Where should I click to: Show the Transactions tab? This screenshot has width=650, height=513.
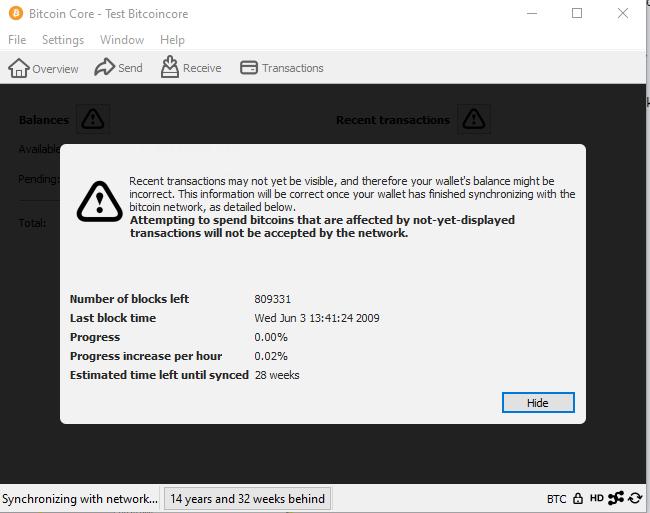[x=281, y=68]
